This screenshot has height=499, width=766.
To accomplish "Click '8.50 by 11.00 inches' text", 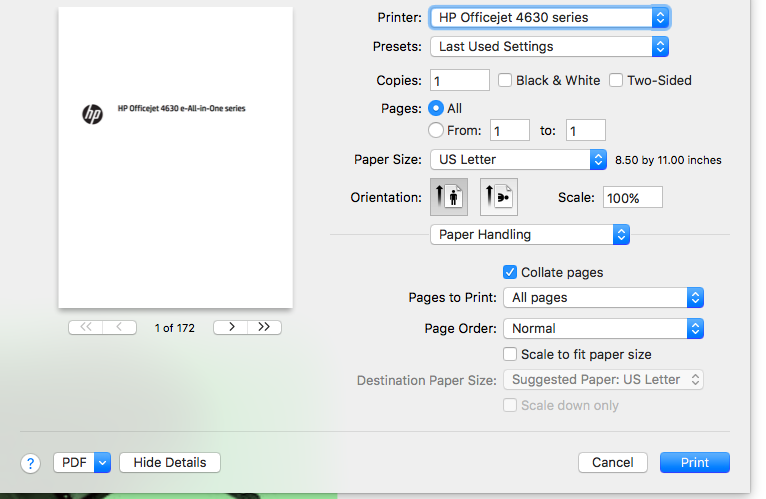I will click(x=668, y=160).
